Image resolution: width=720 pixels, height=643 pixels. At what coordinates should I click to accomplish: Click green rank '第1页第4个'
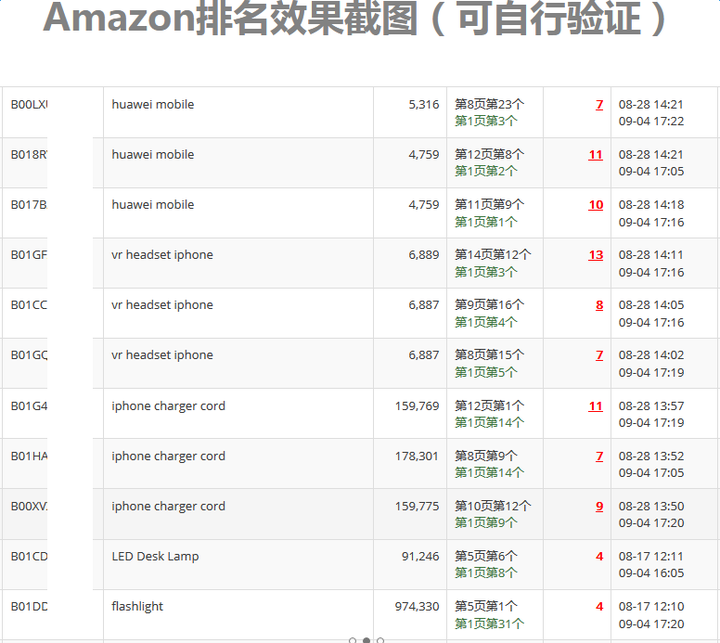tap(486, 322)
